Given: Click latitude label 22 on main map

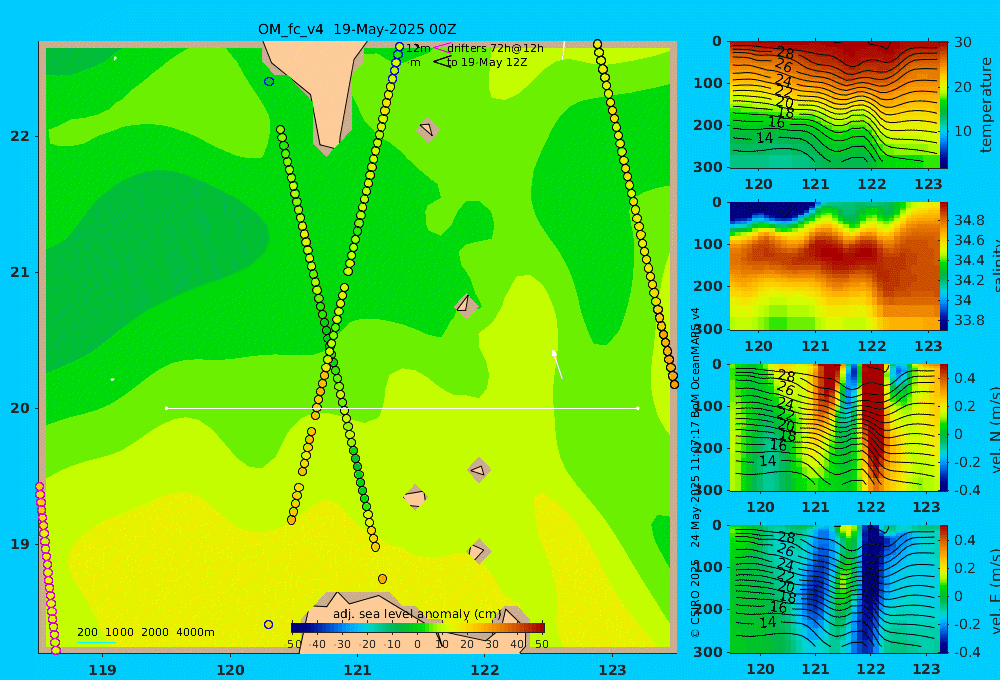Looking at the screenshot, I should pyautogui.click(x=20, y=136).
